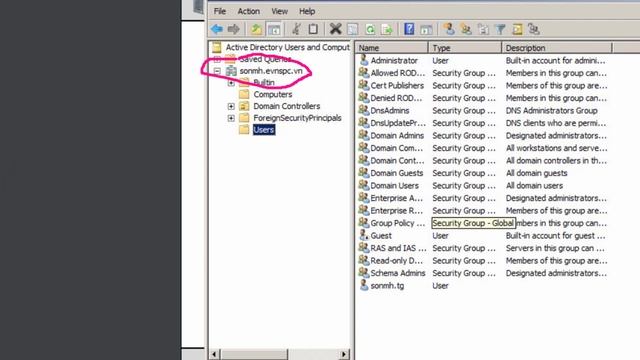Viewport: 640px width, 360px height.
Task: Click 'All domain guests' description
Action: pos(536,173)
